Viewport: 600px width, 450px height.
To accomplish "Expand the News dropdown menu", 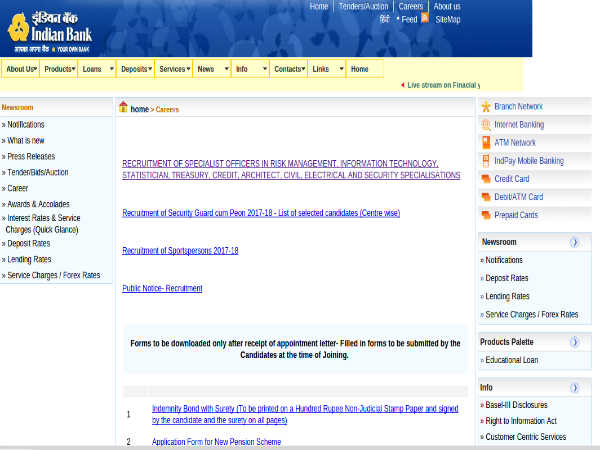I will coord(212,69).
